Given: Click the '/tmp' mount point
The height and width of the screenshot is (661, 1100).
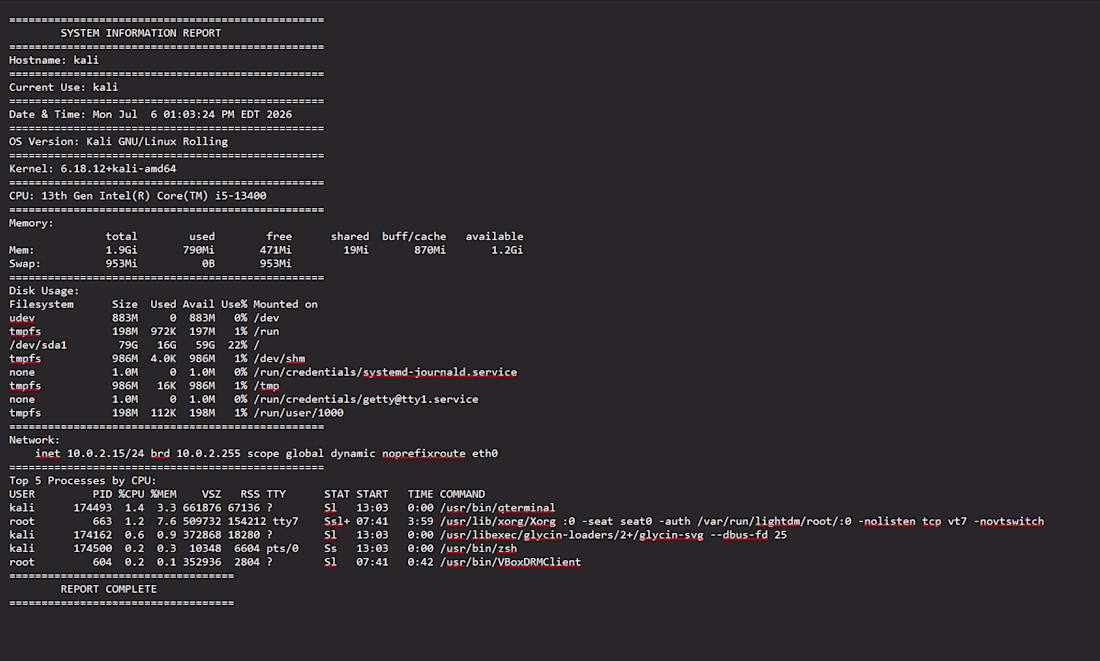Looking at the screenshot, I should [x=266, y=386].
